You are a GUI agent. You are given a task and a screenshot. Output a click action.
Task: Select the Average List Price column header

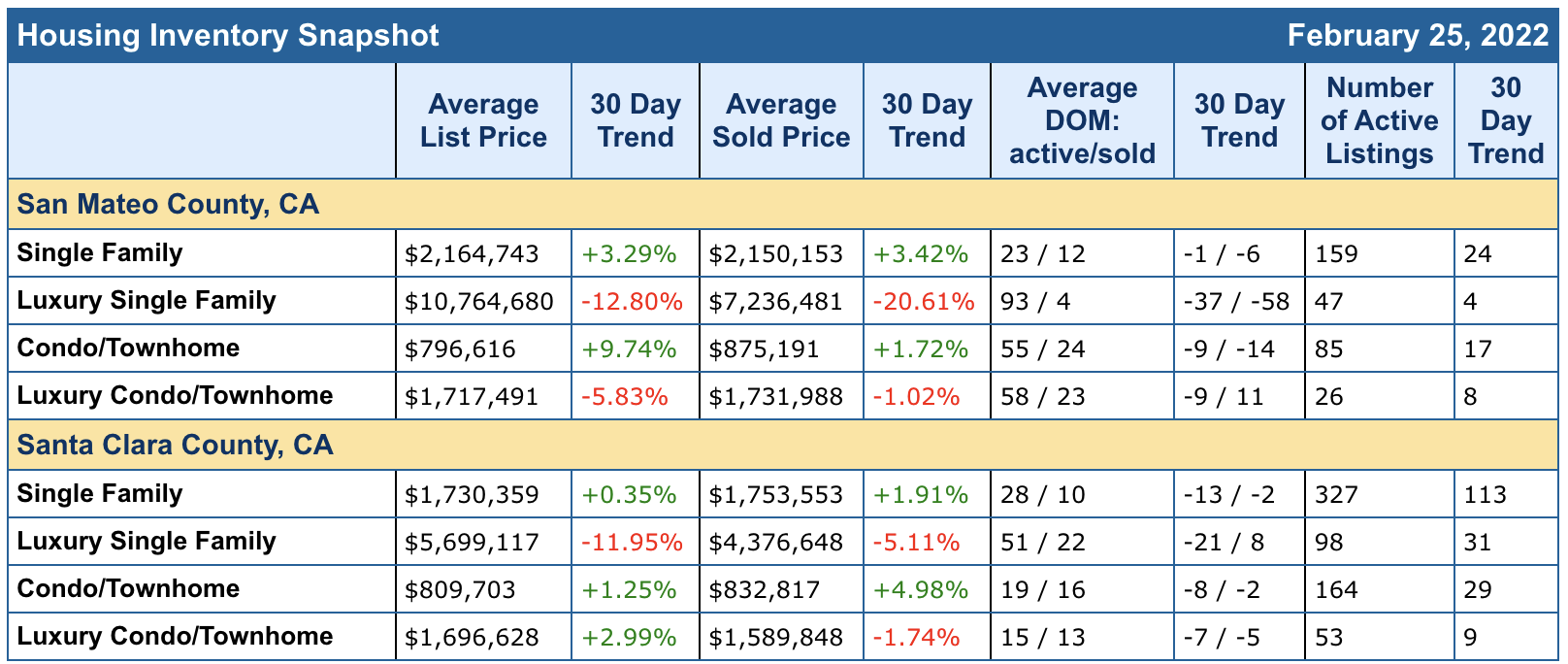tap(483, 120)
